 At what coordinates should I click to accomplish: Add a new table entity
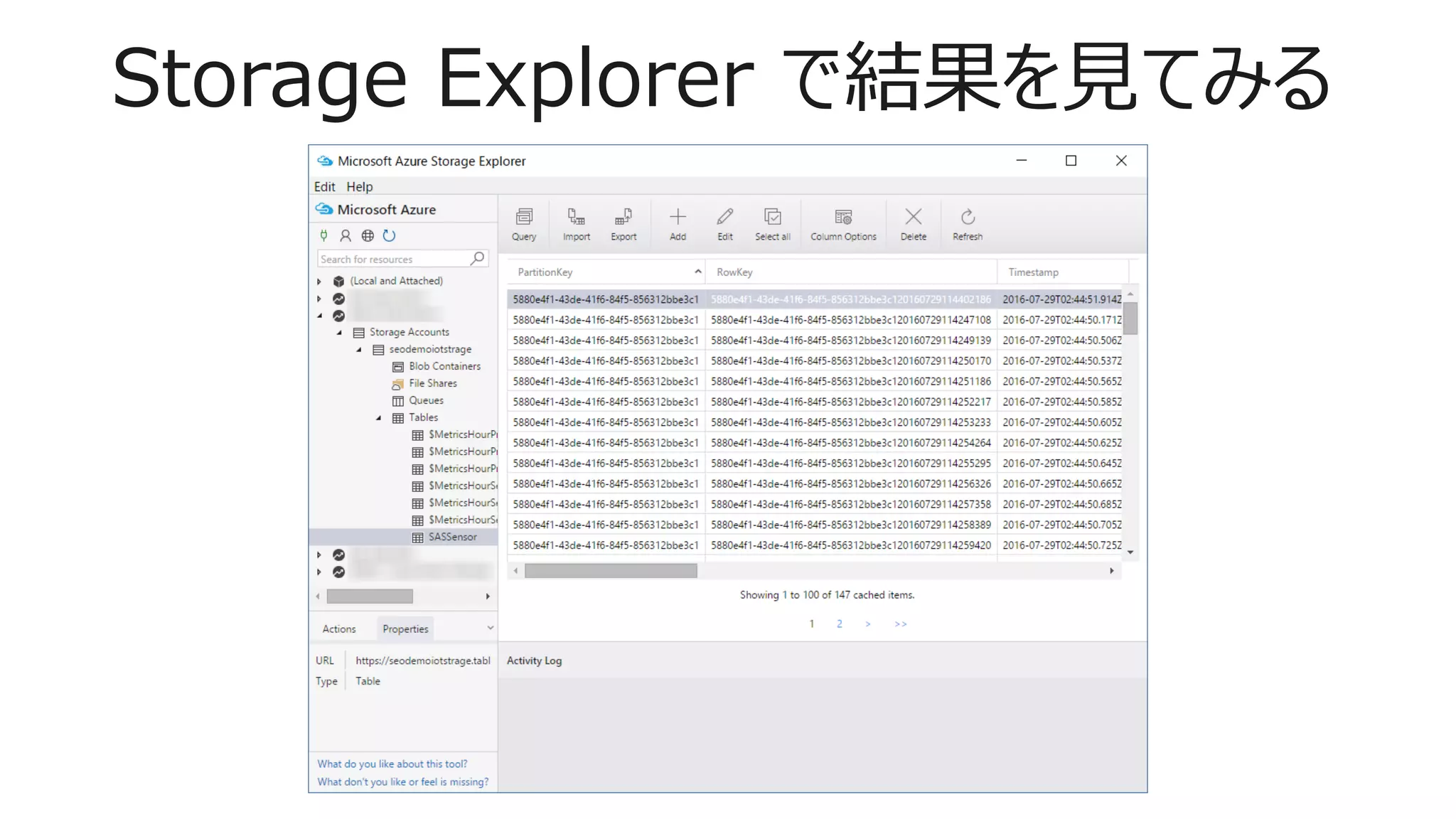pyautogui.click(x=678, y=224)
